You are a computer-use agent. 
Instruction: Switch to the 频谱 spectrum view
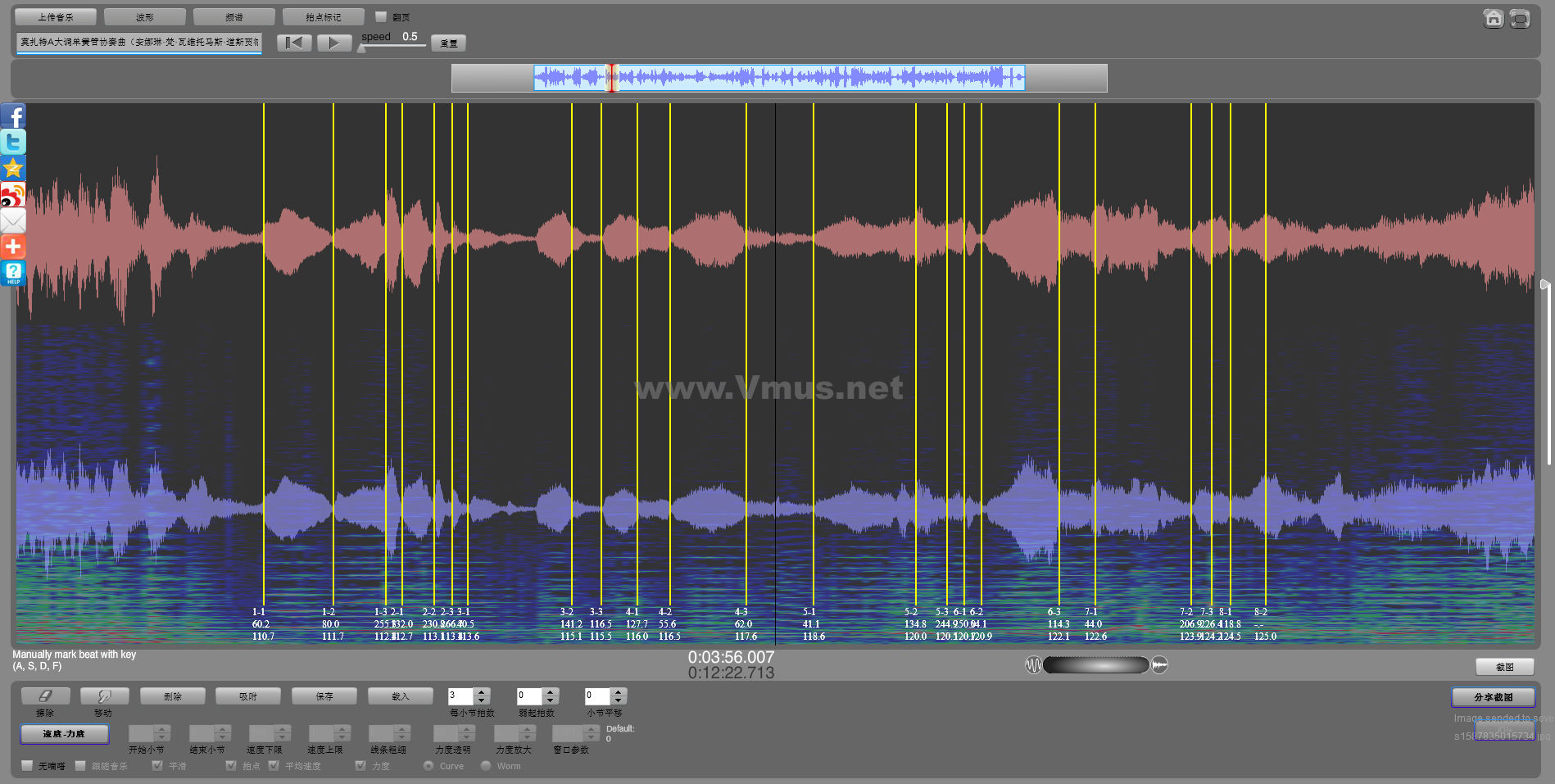click(x=234, y=17)
